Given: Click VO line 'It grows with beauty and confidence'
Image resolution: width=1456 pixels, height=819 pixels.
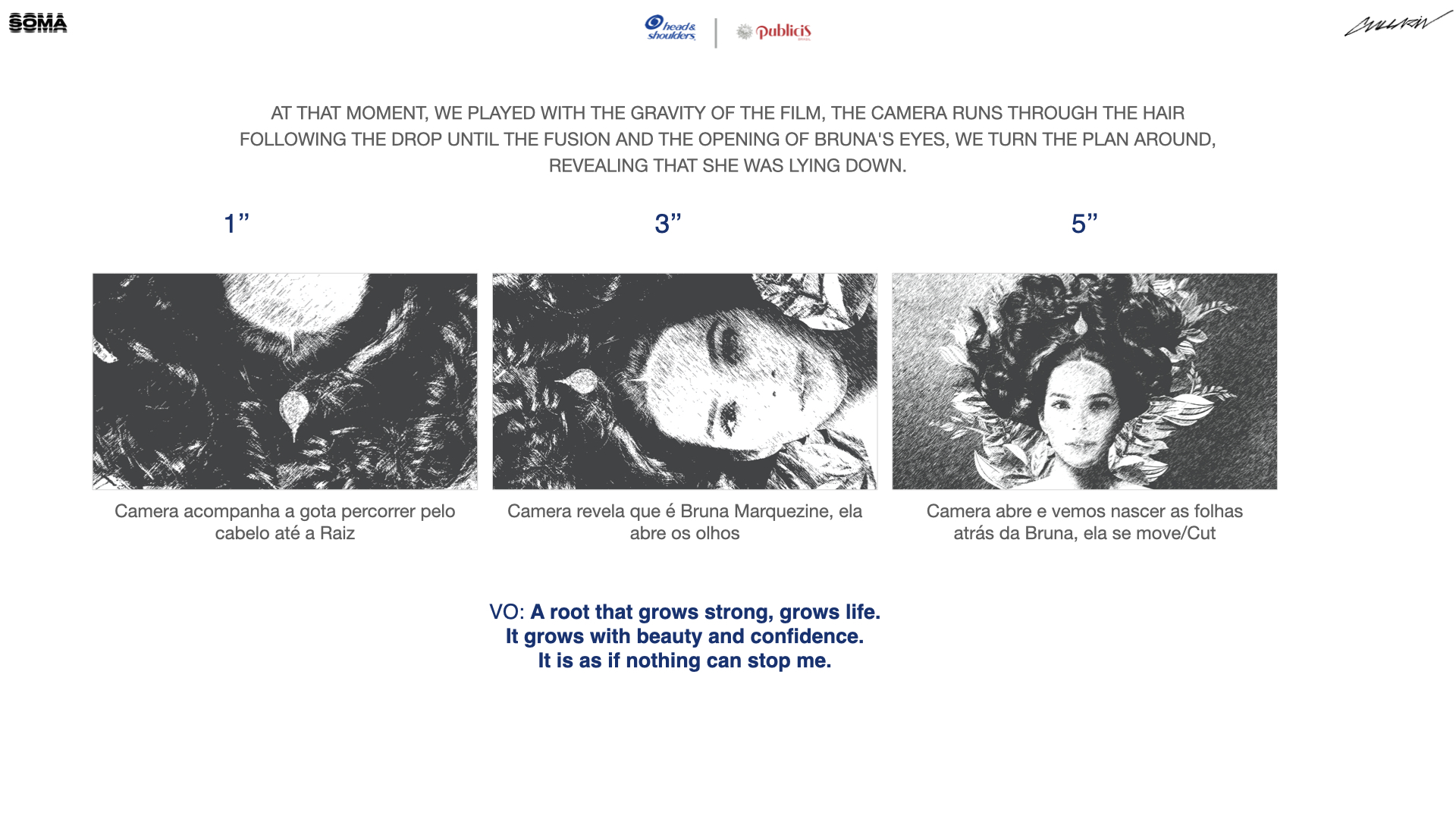Looking at the screenshot, I should (685, 636).
